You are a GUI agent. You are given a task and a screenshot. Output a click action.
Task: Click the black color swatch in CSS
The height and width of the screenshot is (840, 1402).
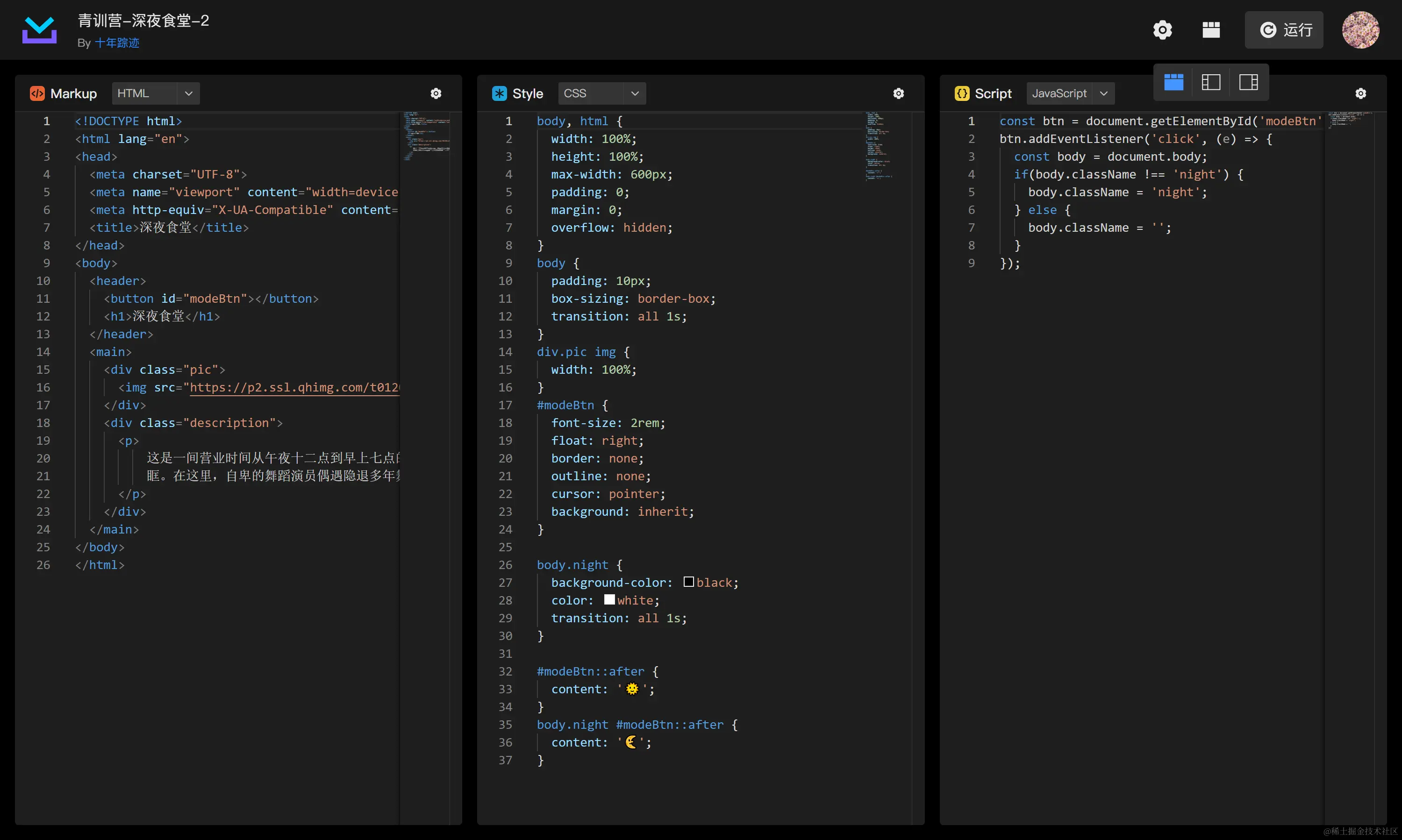[688, 582]
